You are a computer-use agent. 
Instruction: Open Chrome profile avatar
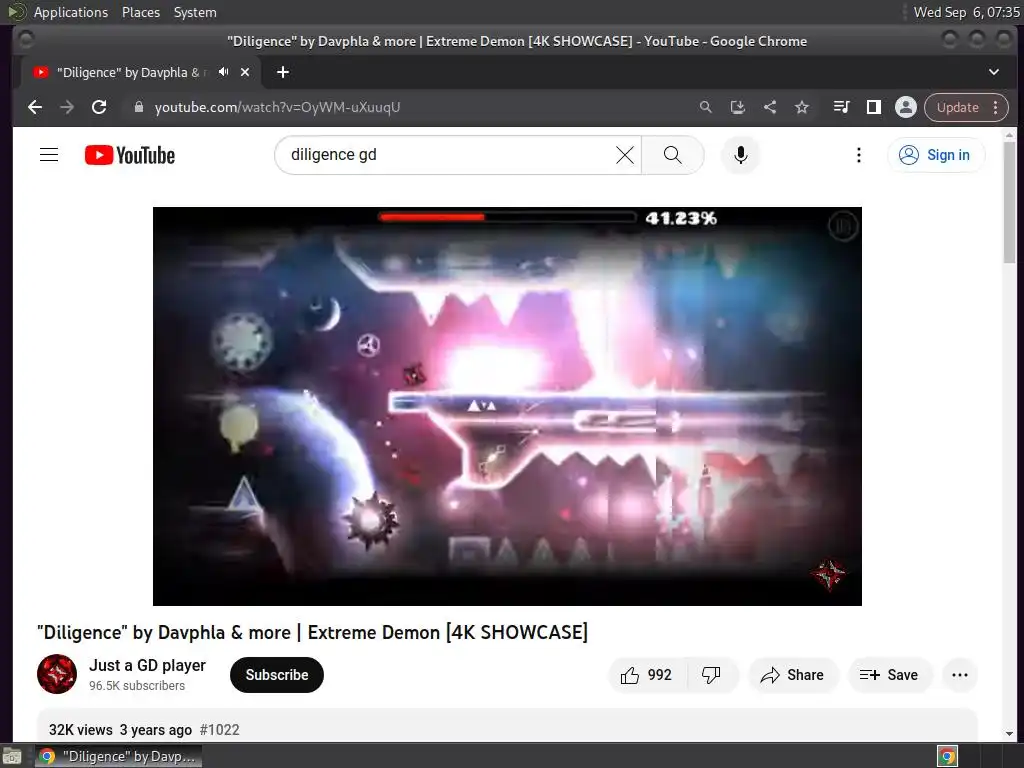pyautogui.click(x=906, y=107)
